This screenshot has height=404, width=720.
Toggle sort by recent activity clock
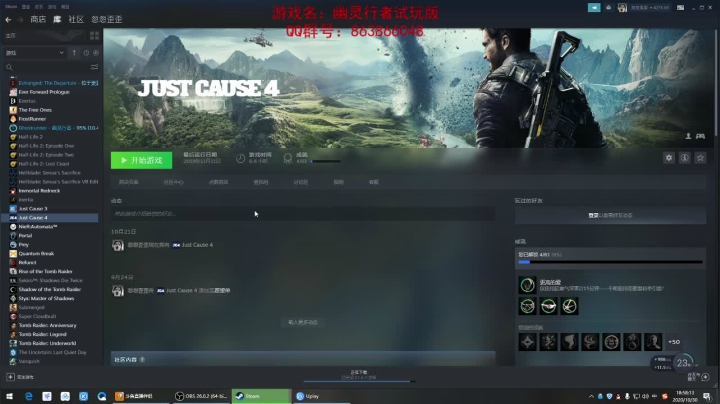(86, 53)
